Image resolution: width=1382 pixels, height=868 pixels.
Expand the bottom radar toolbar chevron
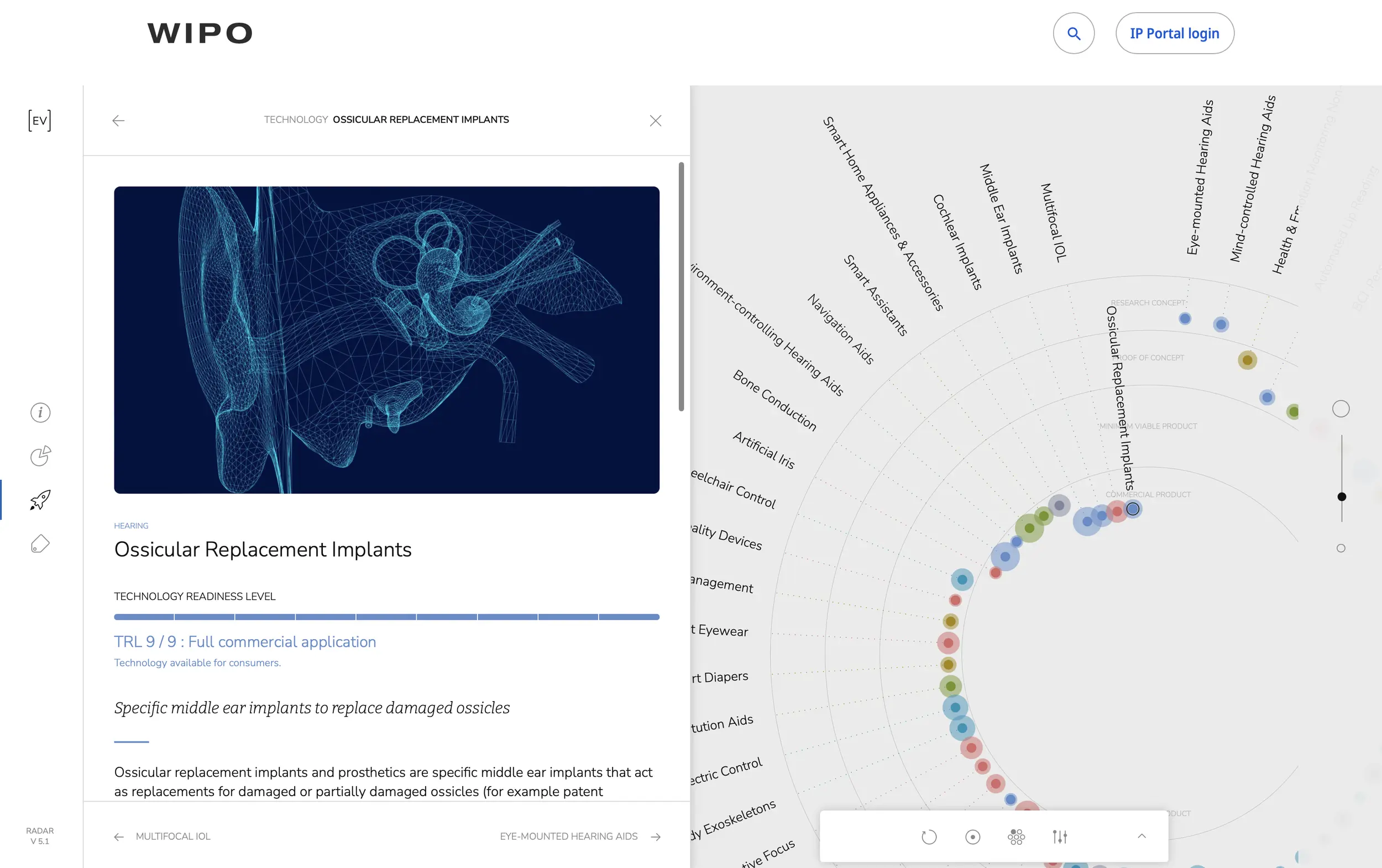pos(1142,836)
